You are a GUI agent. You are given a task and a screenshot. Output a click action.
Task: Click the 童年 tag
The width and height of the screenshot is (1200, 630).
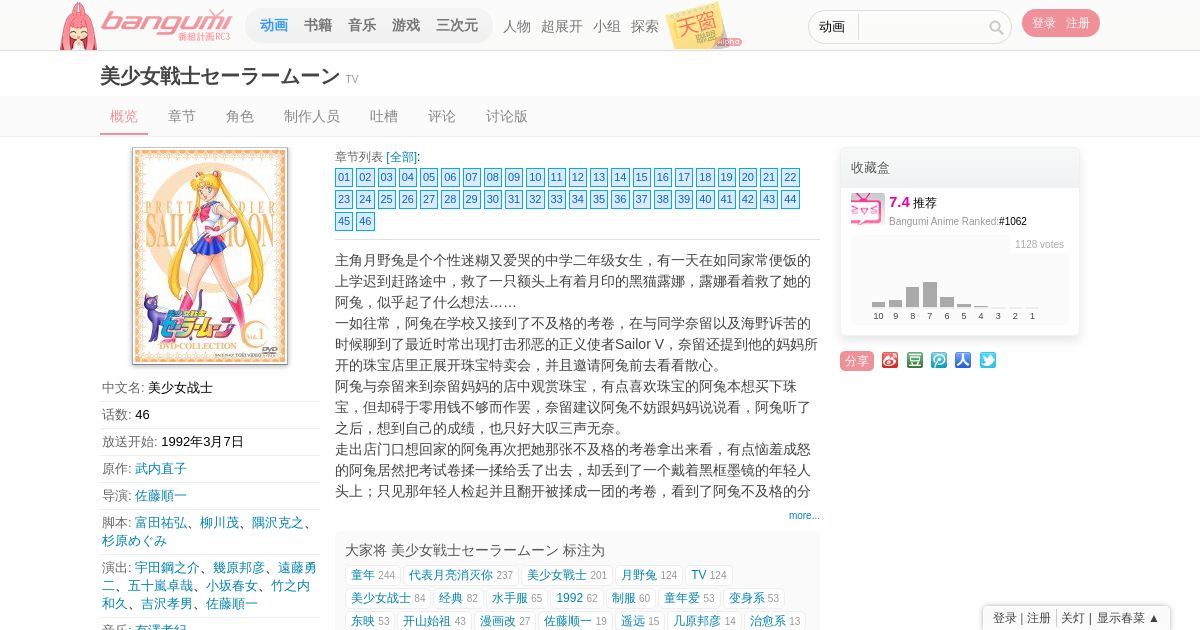(362, 575)
